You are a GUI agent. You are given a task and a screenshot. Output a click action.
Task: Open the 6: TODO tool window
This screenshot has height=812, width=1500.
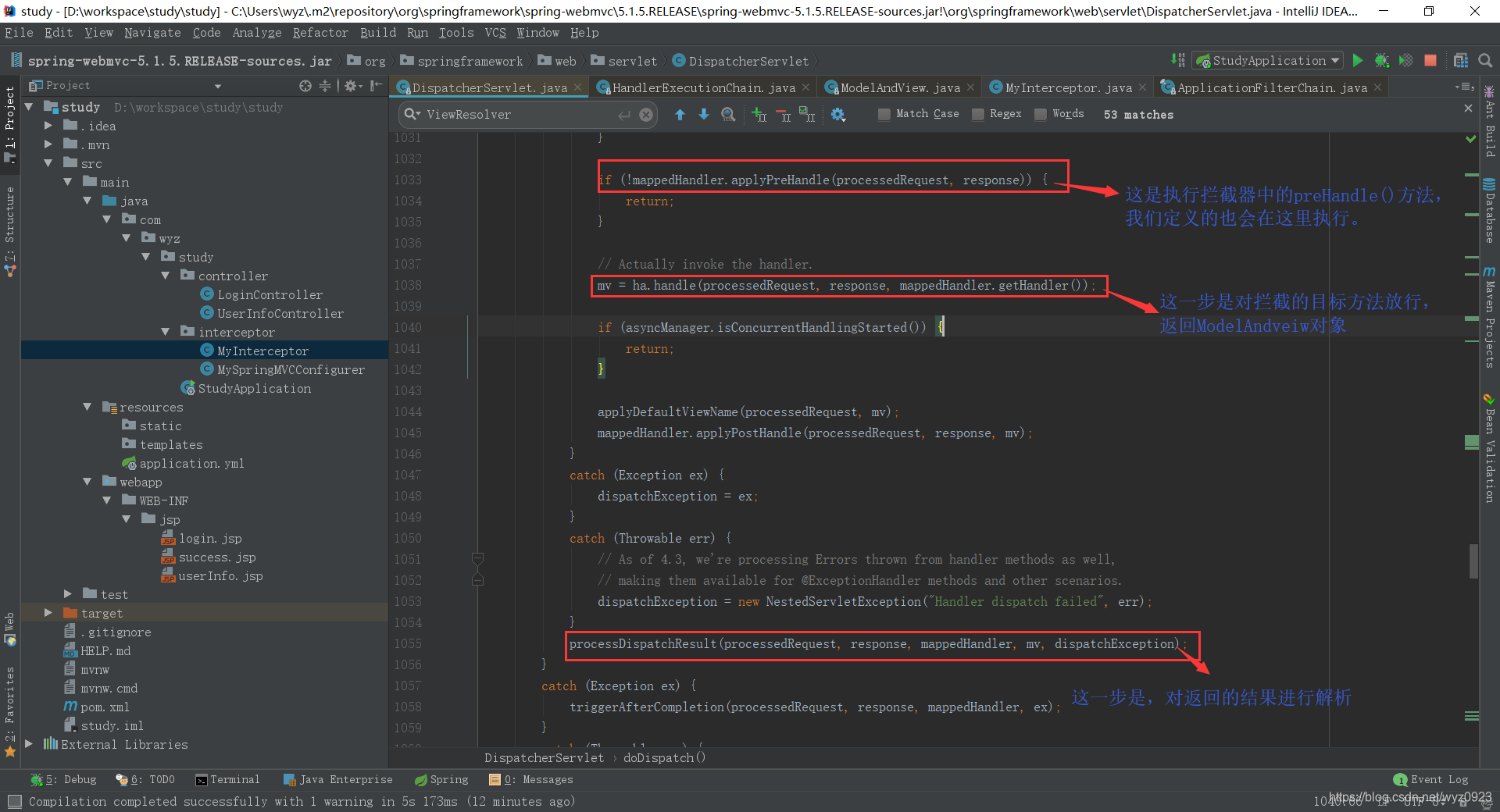(145, 779)
